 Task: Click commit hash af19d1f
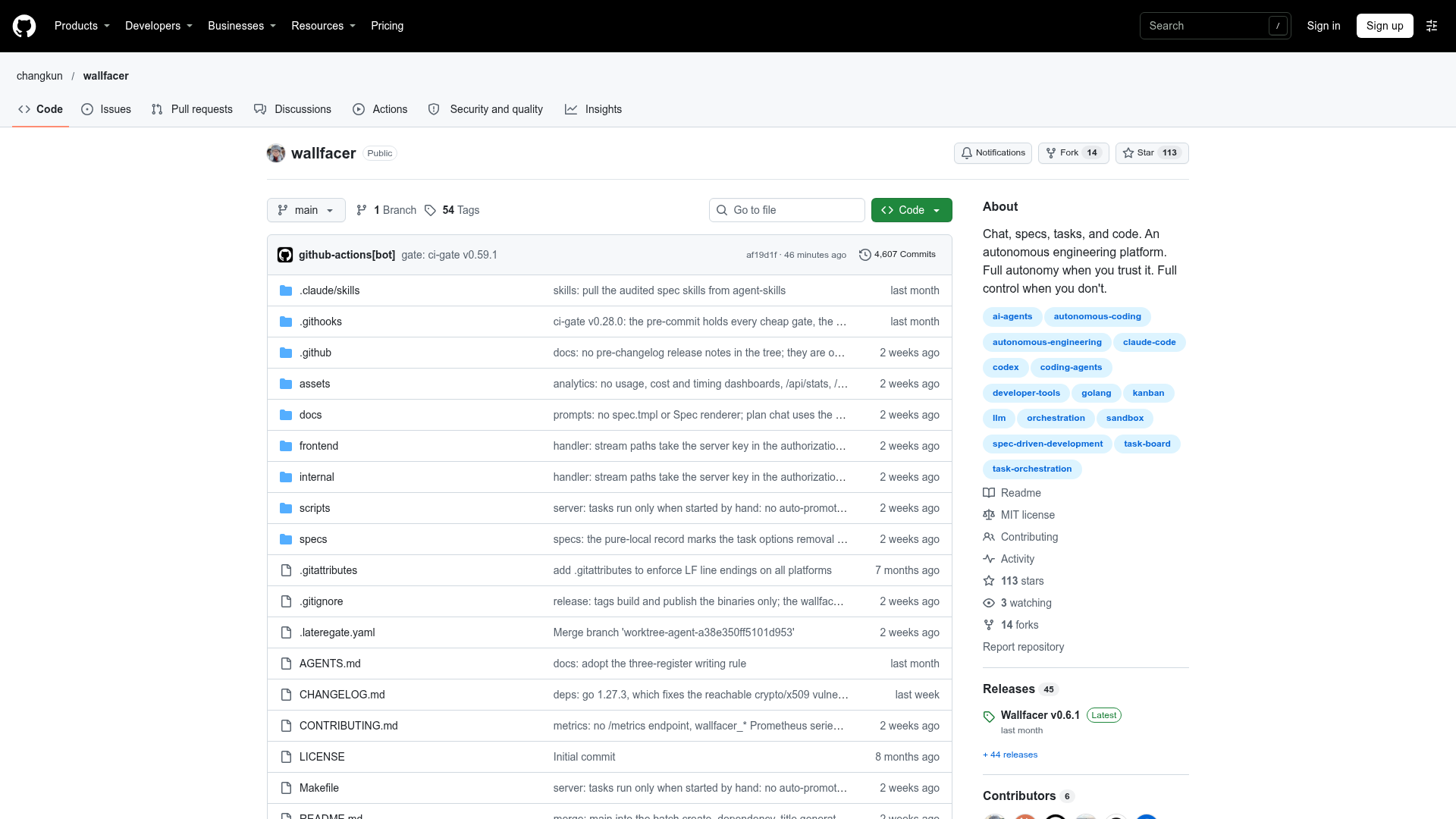[761, 255]
